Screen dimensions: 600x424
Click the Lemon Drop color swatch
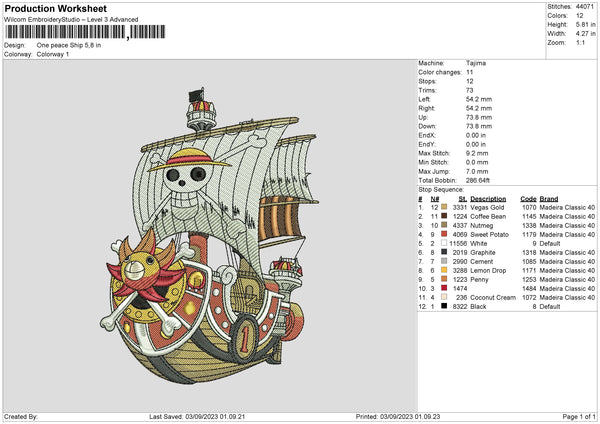[x=444, y=270]
